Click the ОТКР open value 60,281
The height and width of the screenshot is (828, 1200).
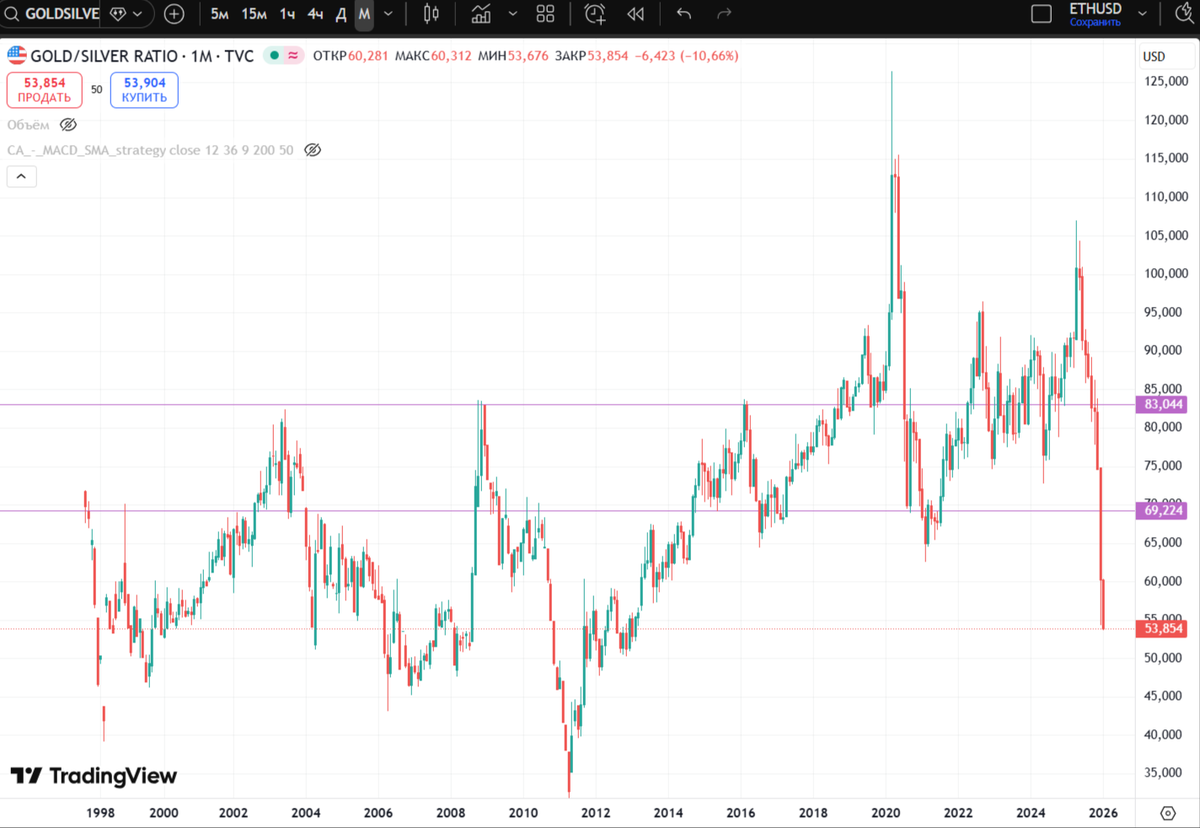(369, 56)
